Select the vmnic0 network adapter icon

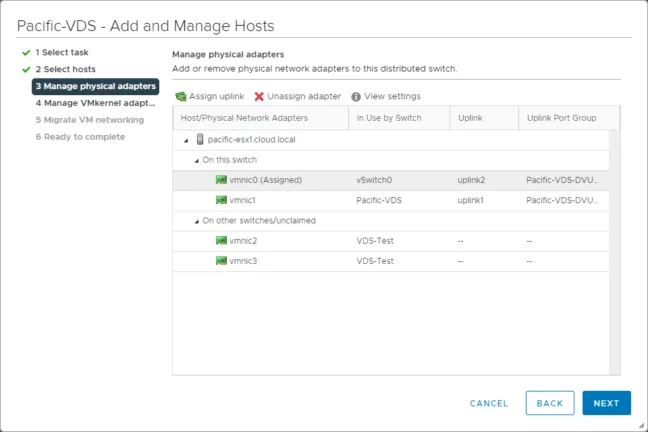(x=222, y=180)
